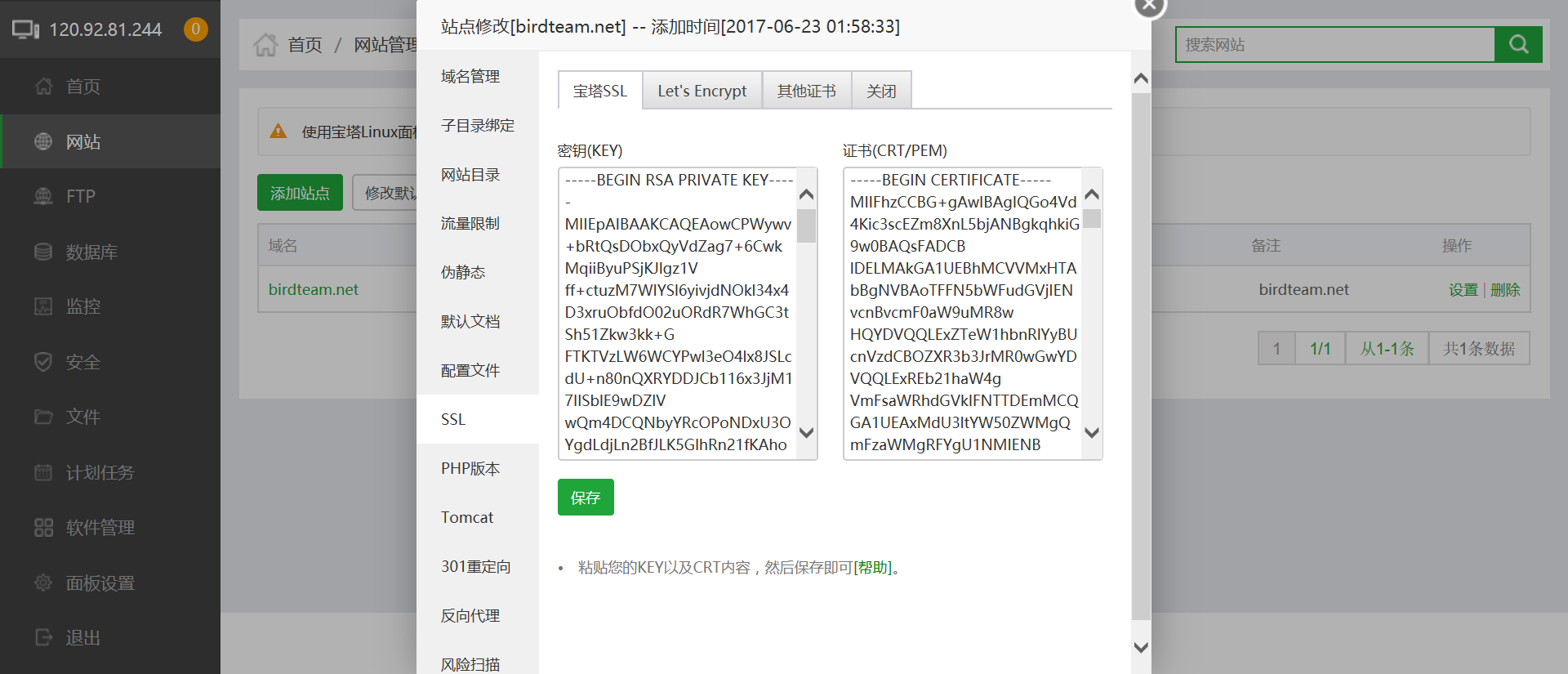Open Tomcat in the dialog menu
This screenshot has width=1568, height=674.
(478, 517)
